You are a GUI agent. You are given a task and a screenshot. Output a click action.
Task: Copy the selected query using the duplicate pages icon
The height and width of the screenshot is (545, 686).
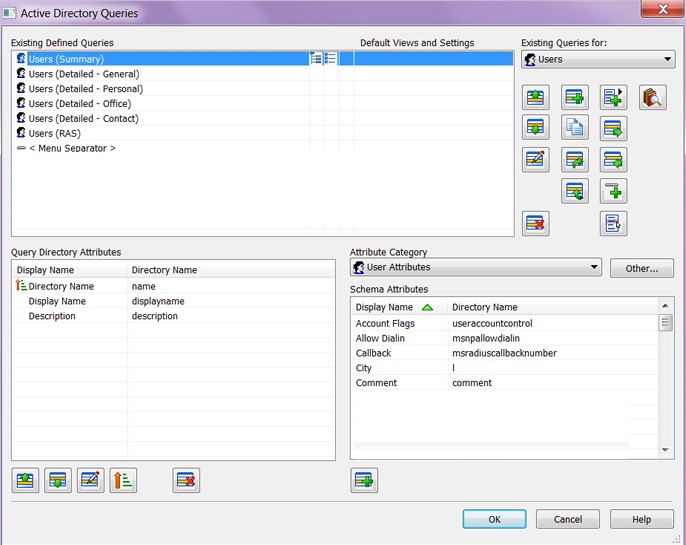click(574, 128)
